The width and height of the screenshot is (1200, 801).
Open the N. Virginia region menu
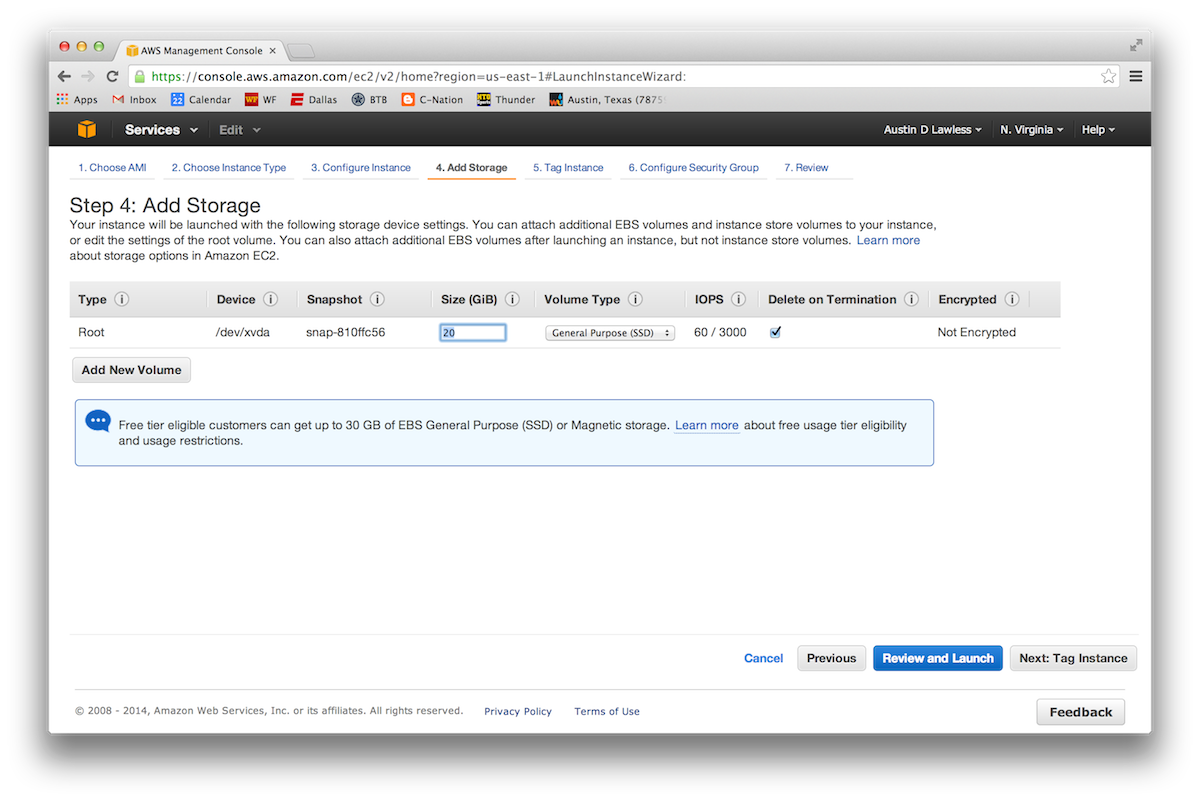tap(1031, 130)
